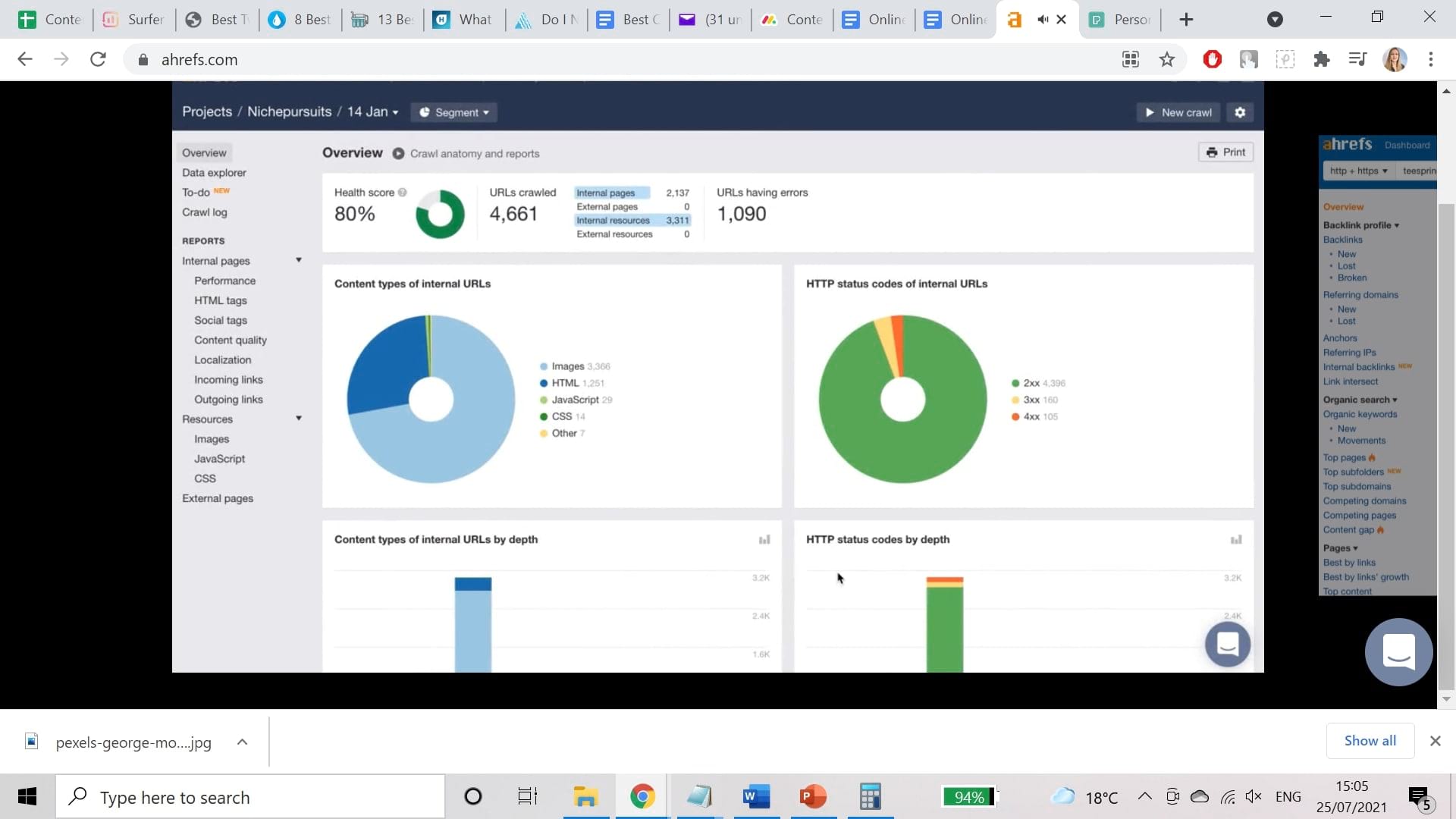The width and height of the screenshot is (1456, 819).
Task: Open the Calculator from the taskbar
Action: (x=870, y=797)
